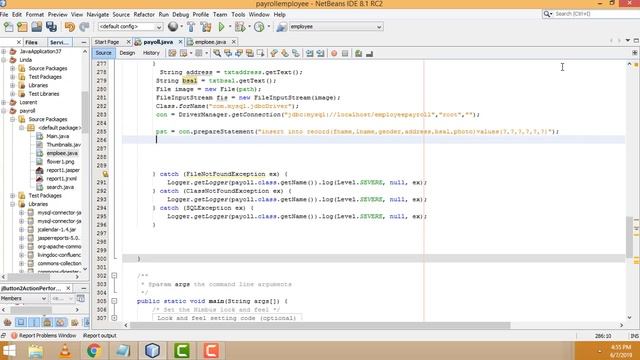Click the Stop Macro Recording square icon
Screen dimensions: 640x360
pos(345,53)
